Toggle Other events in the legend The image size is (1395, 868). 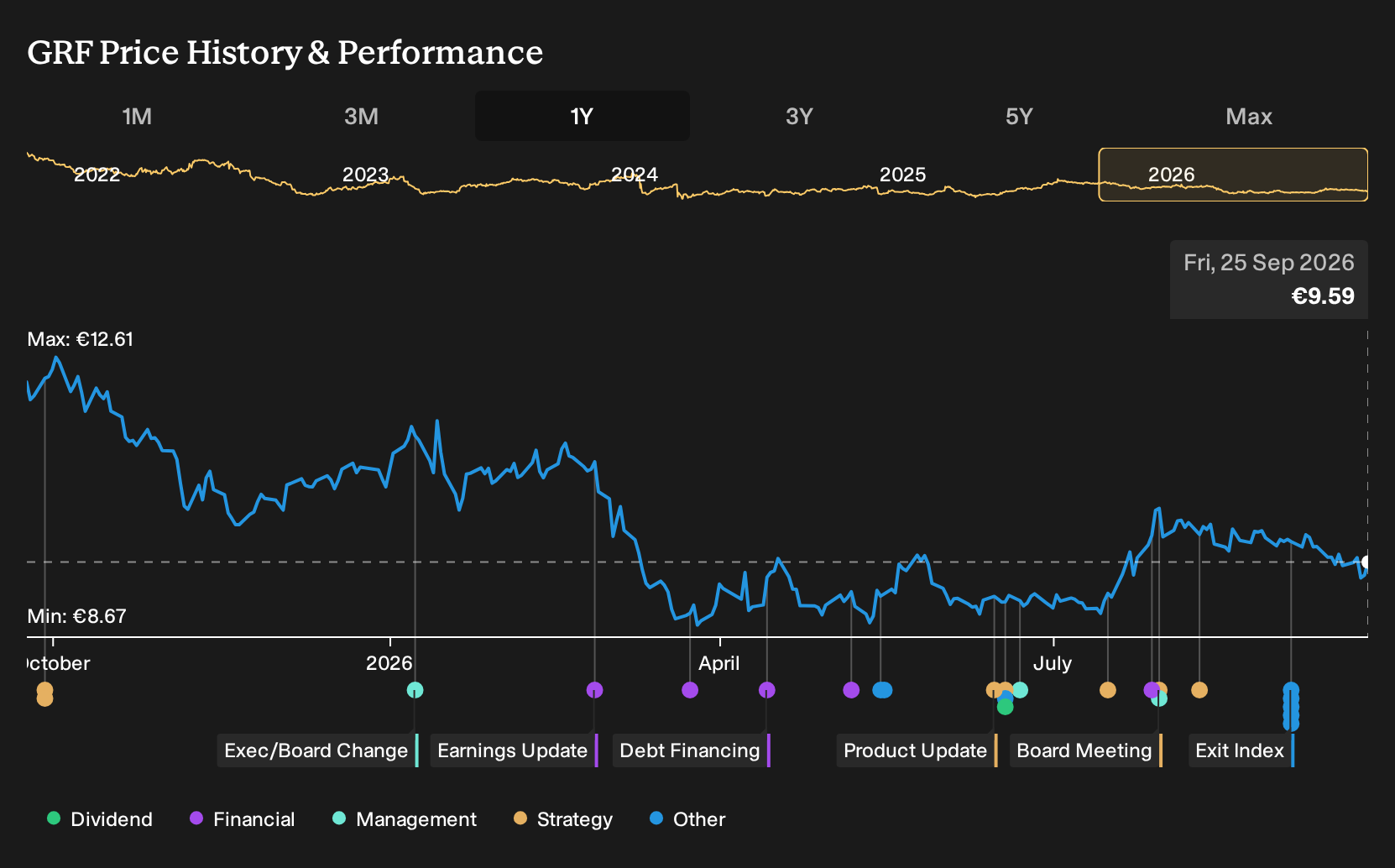687,819
